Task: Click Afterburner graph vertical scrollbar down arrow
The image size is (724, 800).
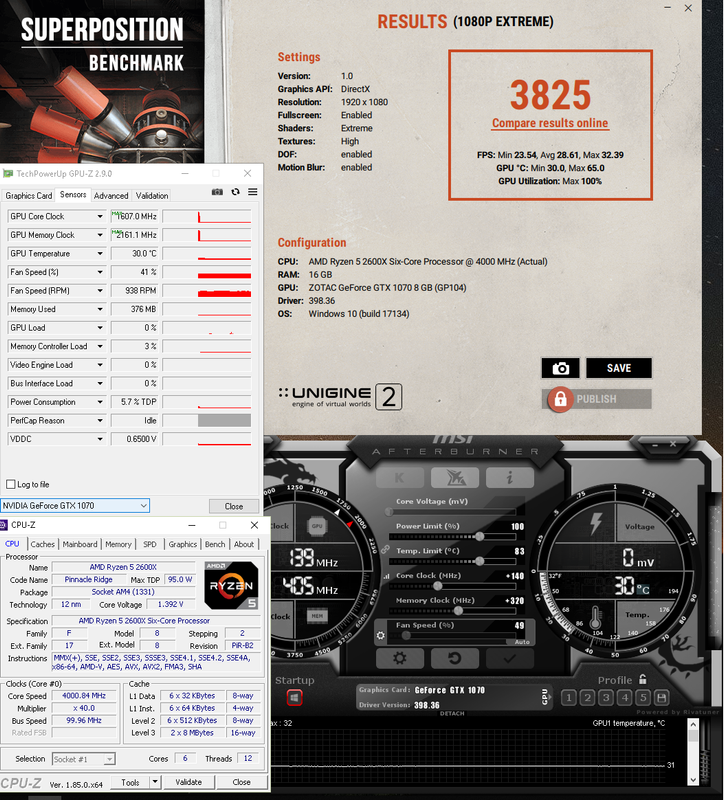Action: [693, 779]
